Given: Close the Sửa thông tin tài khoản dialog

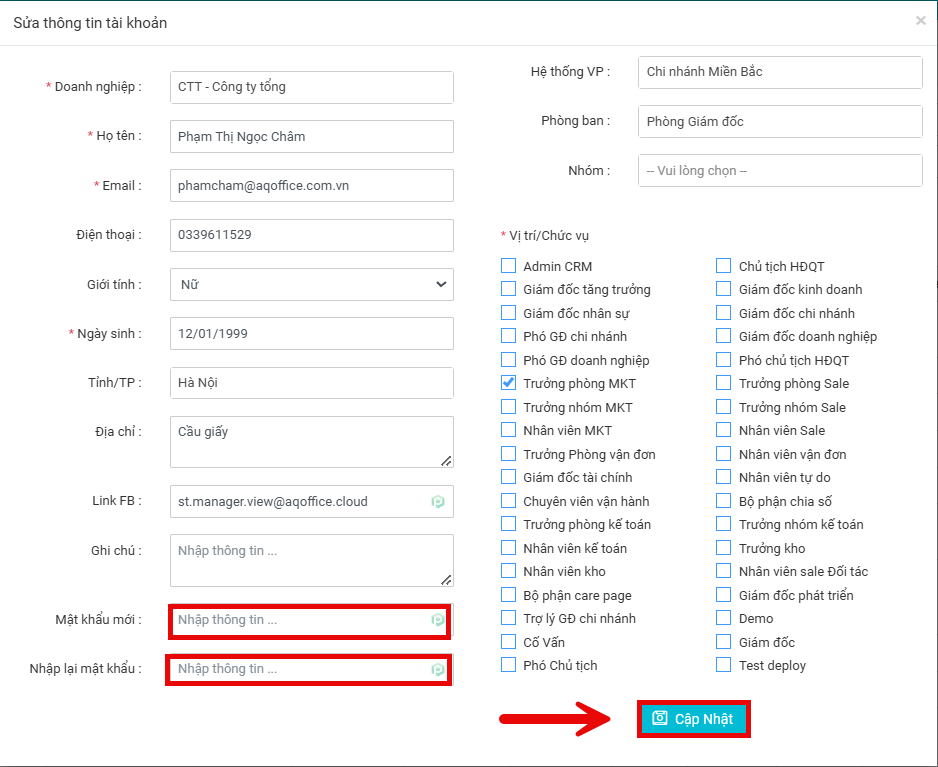Looking at the screenshot, I should pyautogui.click(x=920, y=21).
